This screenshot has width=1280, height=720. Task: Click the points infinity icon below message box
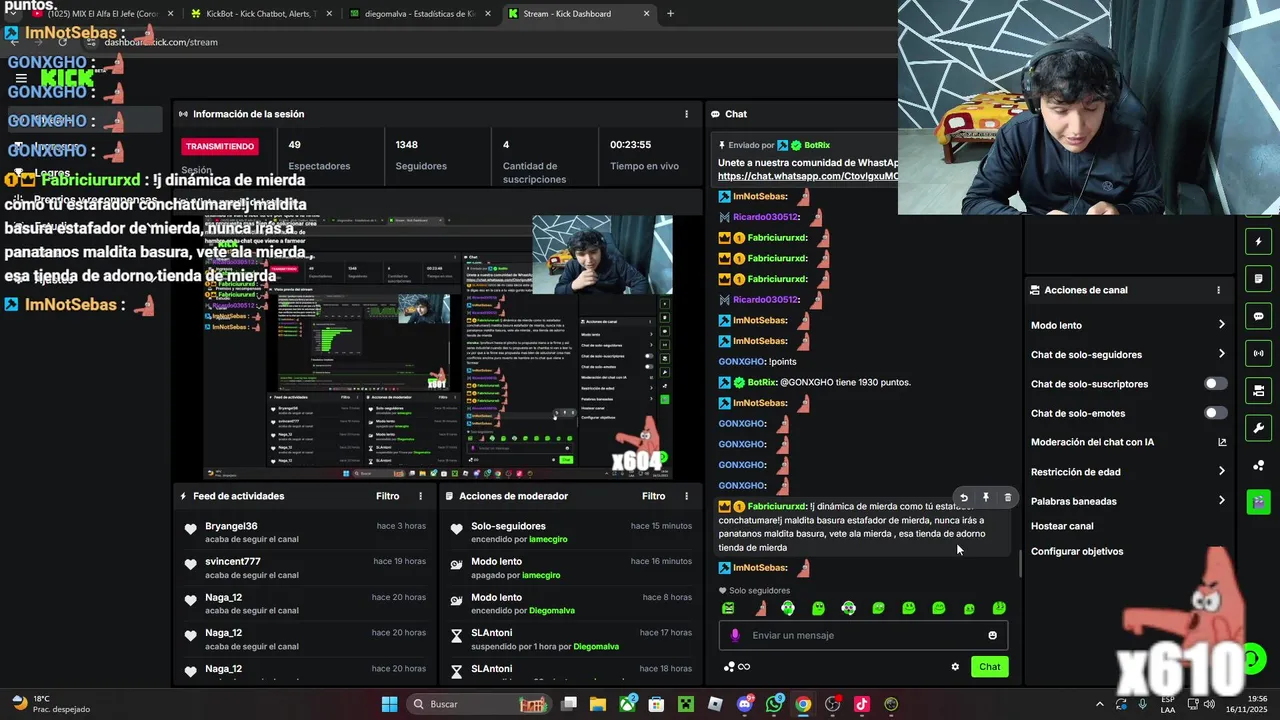pos(737,667)
